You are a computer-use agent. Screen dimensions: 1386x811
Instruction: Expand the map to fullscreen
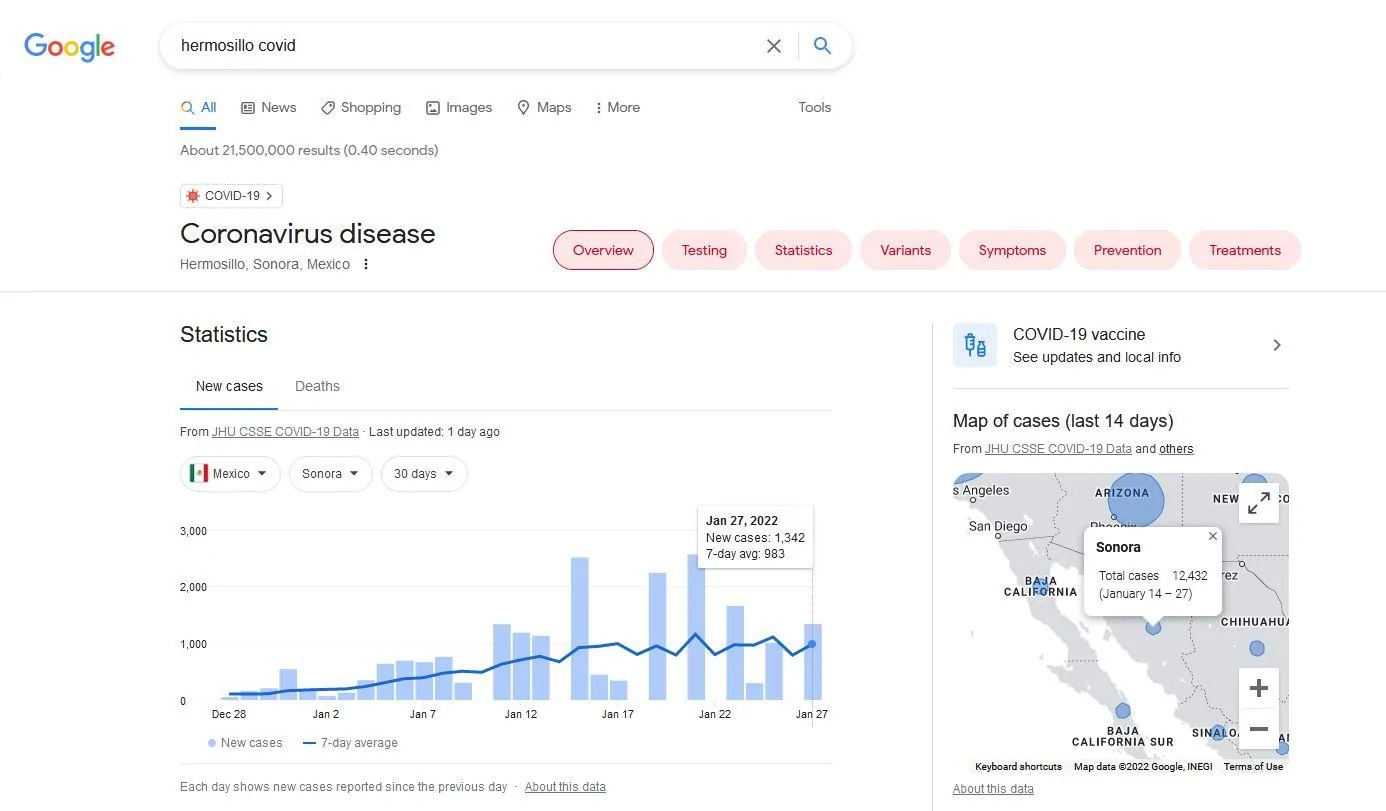[1259, 503]
